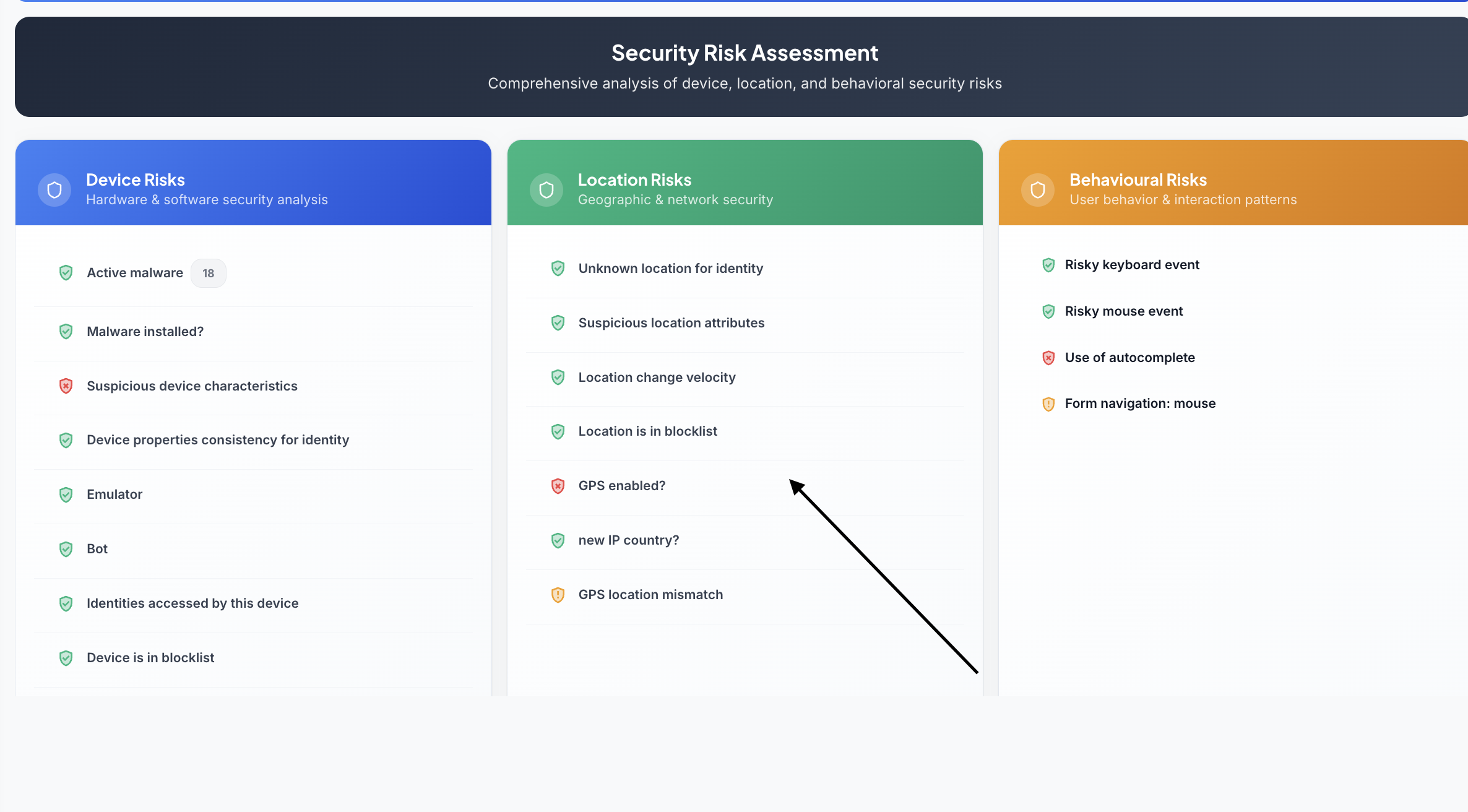Open the Emulator risk item
This screenshot has height=812, width=1468.
(254, 495)
